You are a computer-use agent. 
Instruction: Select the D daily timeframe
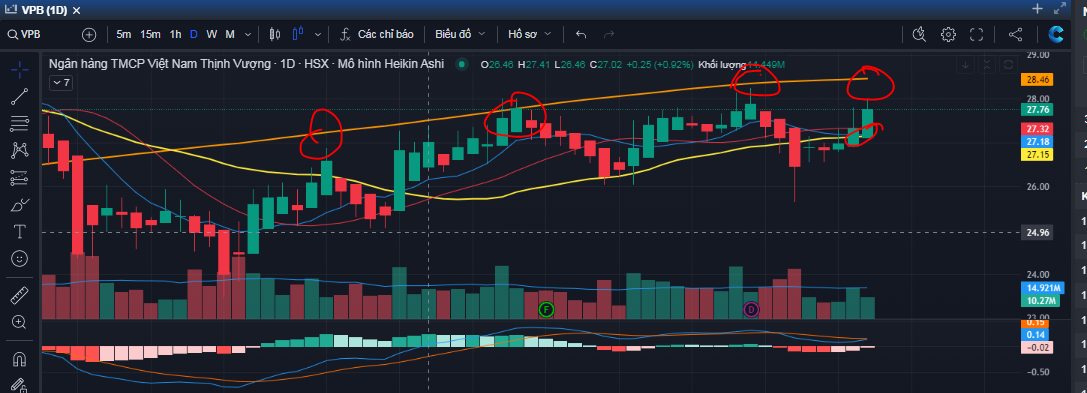click(194, 34)
